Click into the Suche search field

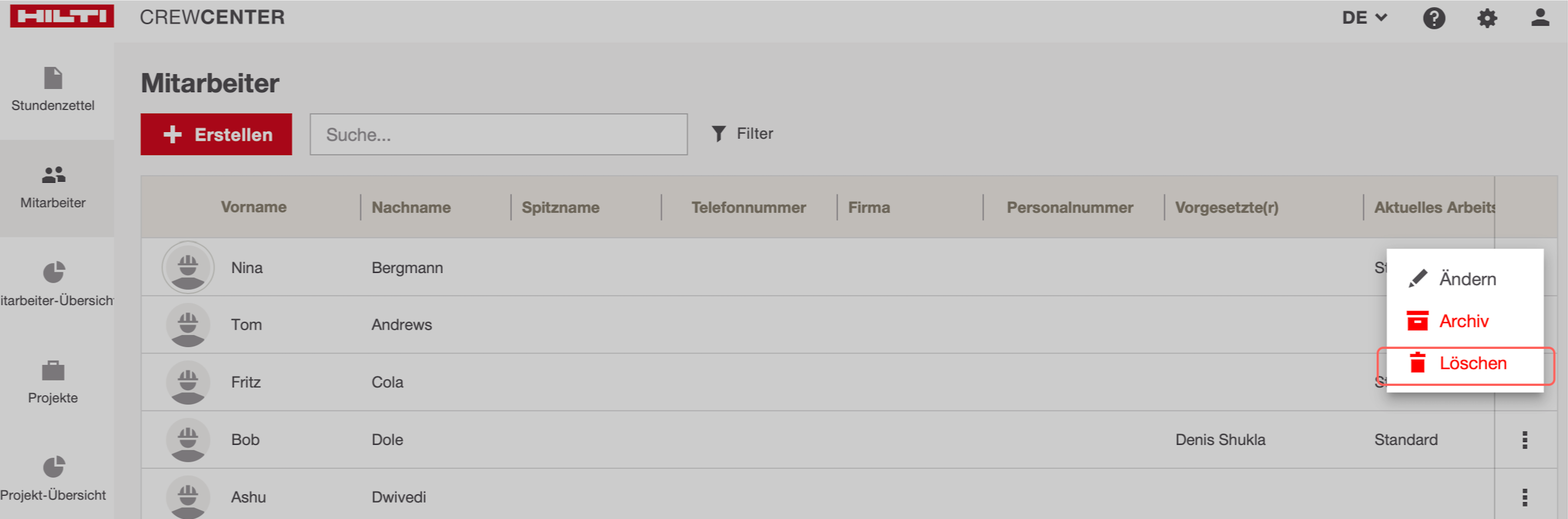coord(498,134)
